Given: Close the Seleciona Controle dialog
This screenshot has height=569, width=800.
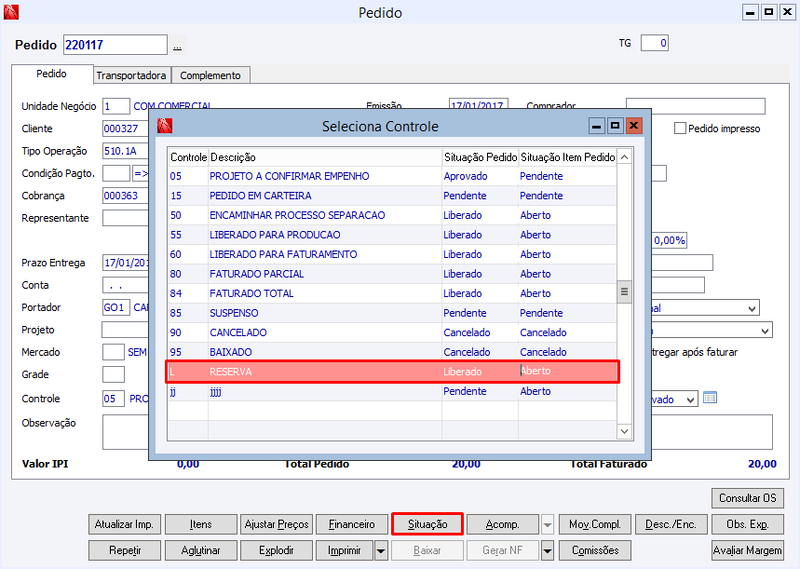Looking at the screenshot, I should [633, 126].
